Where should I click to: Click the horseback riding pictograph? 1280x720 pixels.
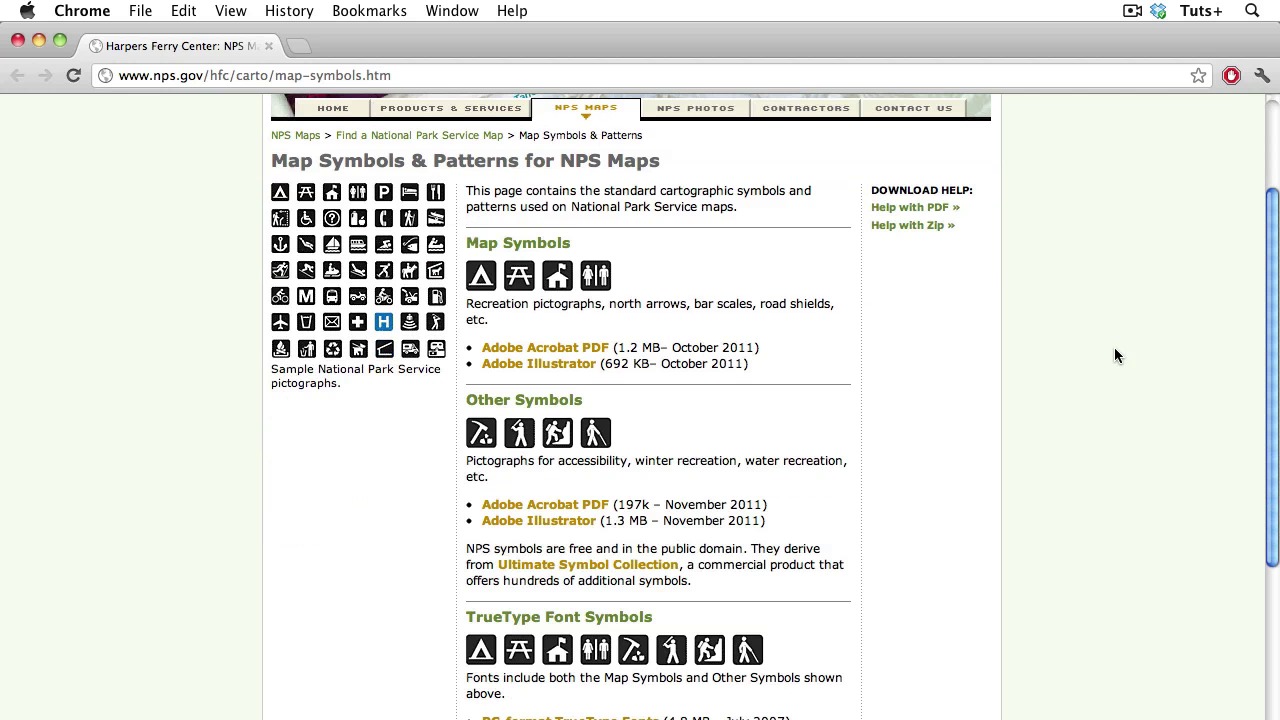410,270
